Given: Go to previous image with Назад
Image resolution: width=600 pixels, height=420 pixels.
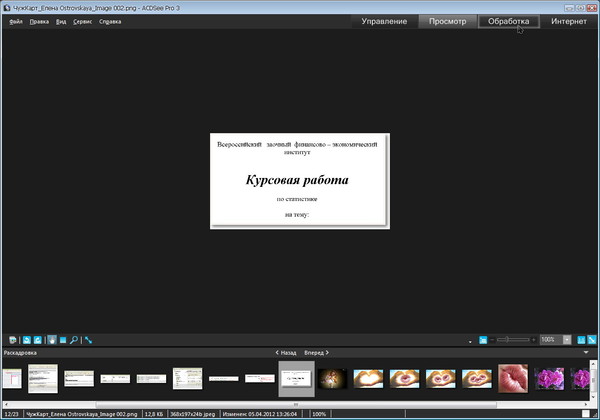Looking at the screenshot, I should [x=286, y=353].
